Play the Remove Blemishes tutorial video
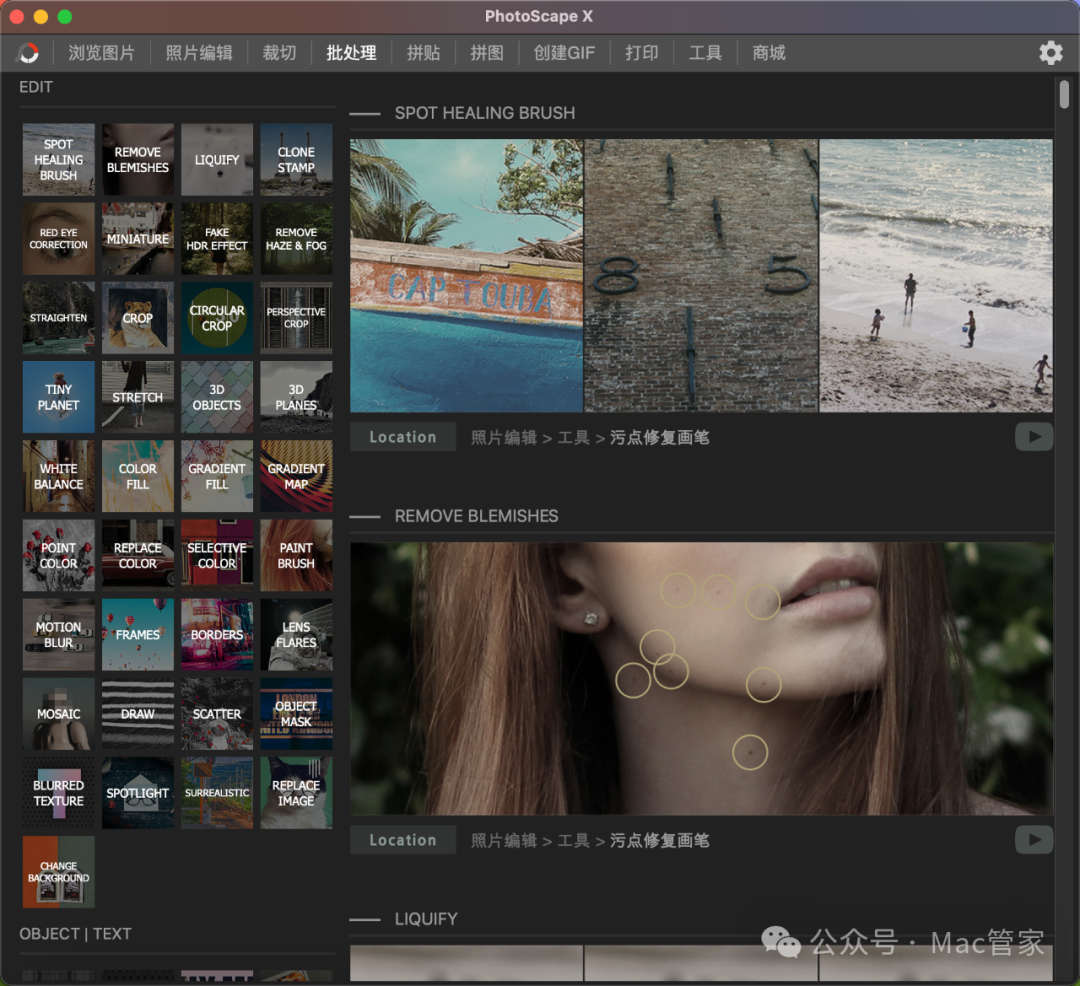This screenshot has height=986, width=1080. [x=1034, y=840]
